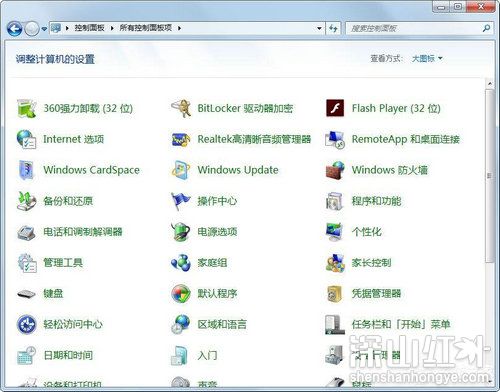
Task: Click the magnifier search icon
Action: point(486,28)
